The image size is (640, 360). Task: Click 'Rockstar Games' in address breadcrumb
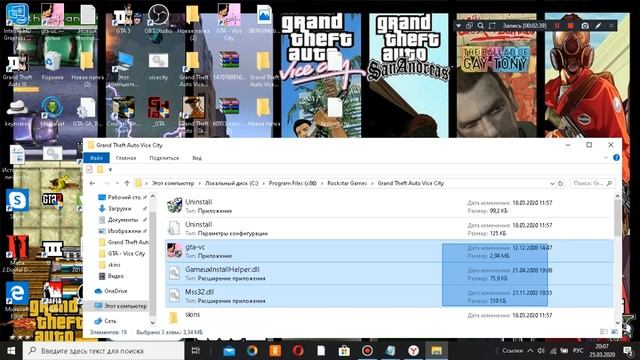pyautogui.click(x=347, y=183)
